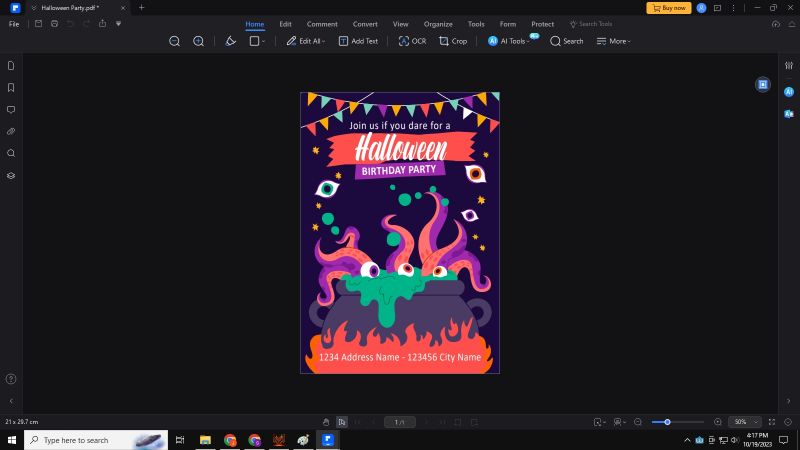Image resolution: width=800 pixels, height=450 pixels.
Task: Click the zoom slider in status bar
Action: click(x=667, y=422)
